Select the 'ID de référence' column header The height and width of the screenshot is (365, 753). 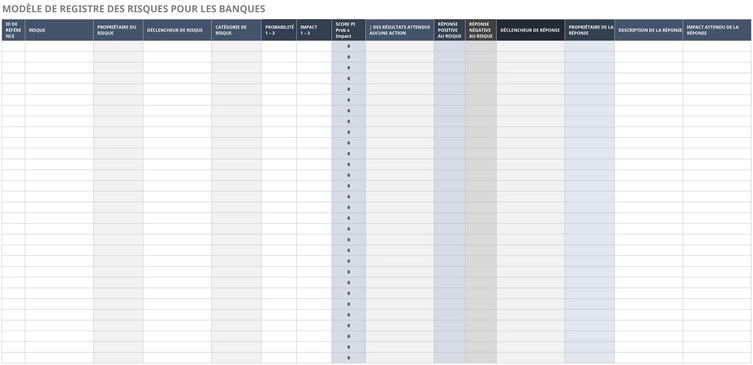13,30
